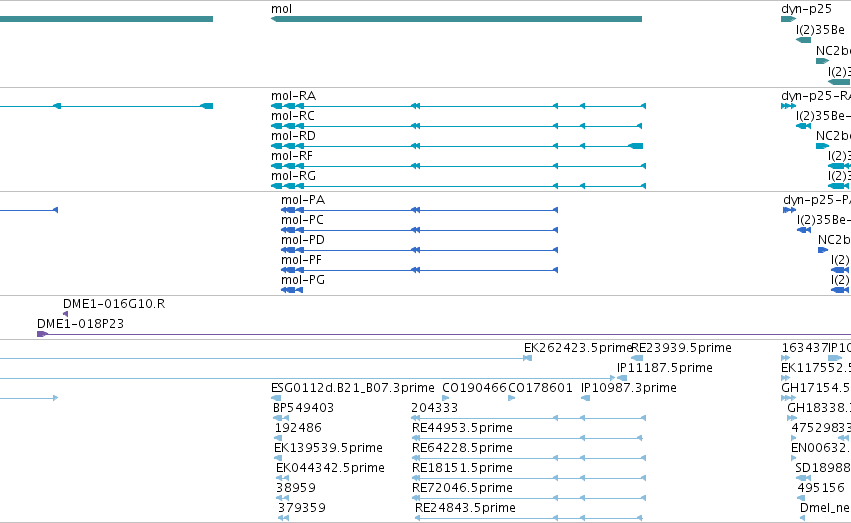Click the mol-RD rightmost wide exon

pos(636,146)
